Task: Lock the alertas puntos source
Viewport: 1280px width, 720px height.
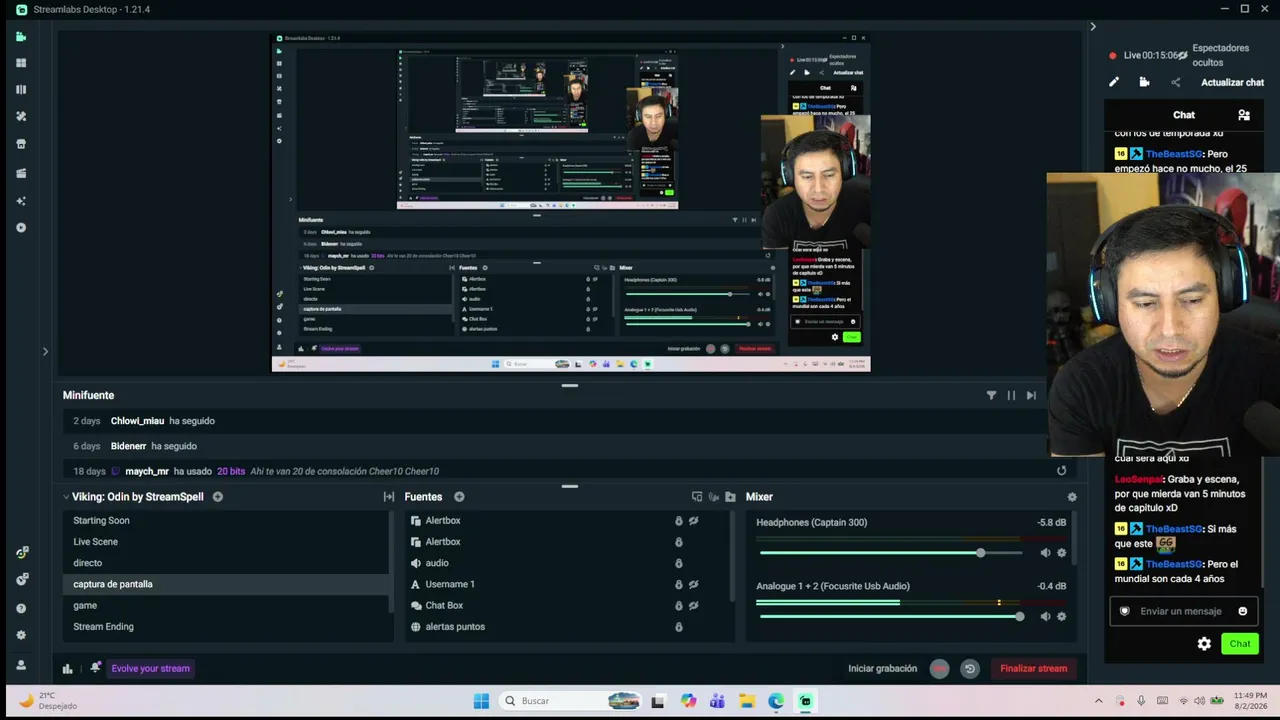Action: [x=679, y=627]
